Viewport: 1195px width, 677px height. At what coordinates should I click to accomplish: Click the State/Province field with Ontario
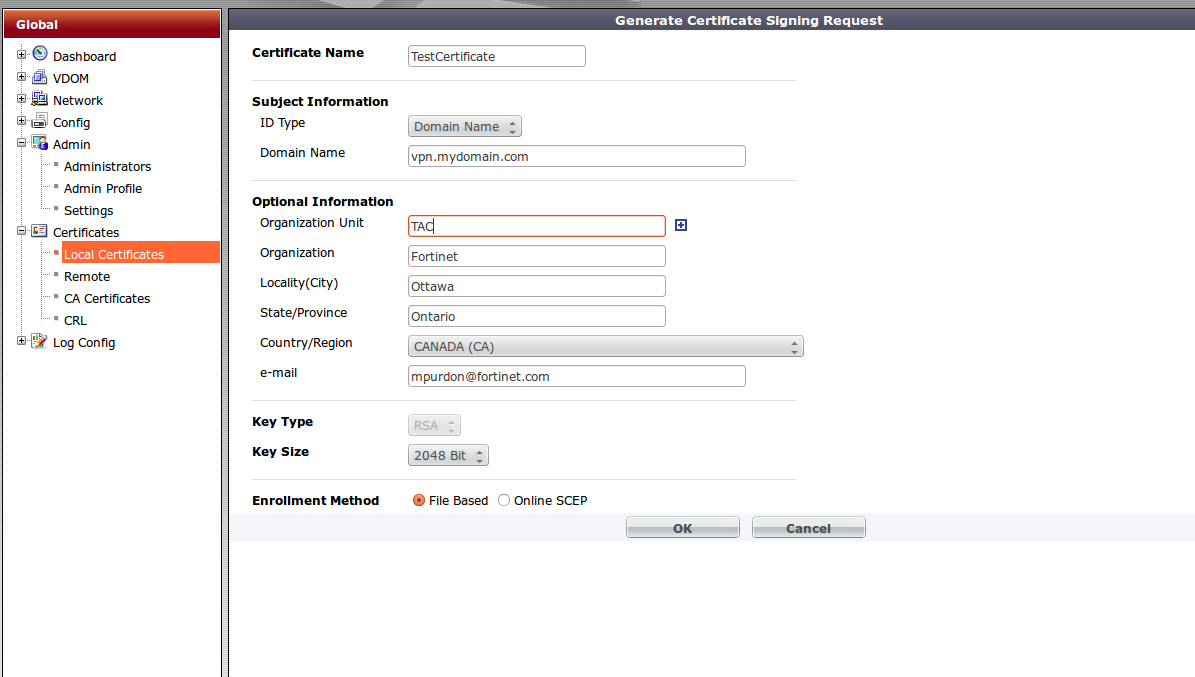[x=537, y=316]
